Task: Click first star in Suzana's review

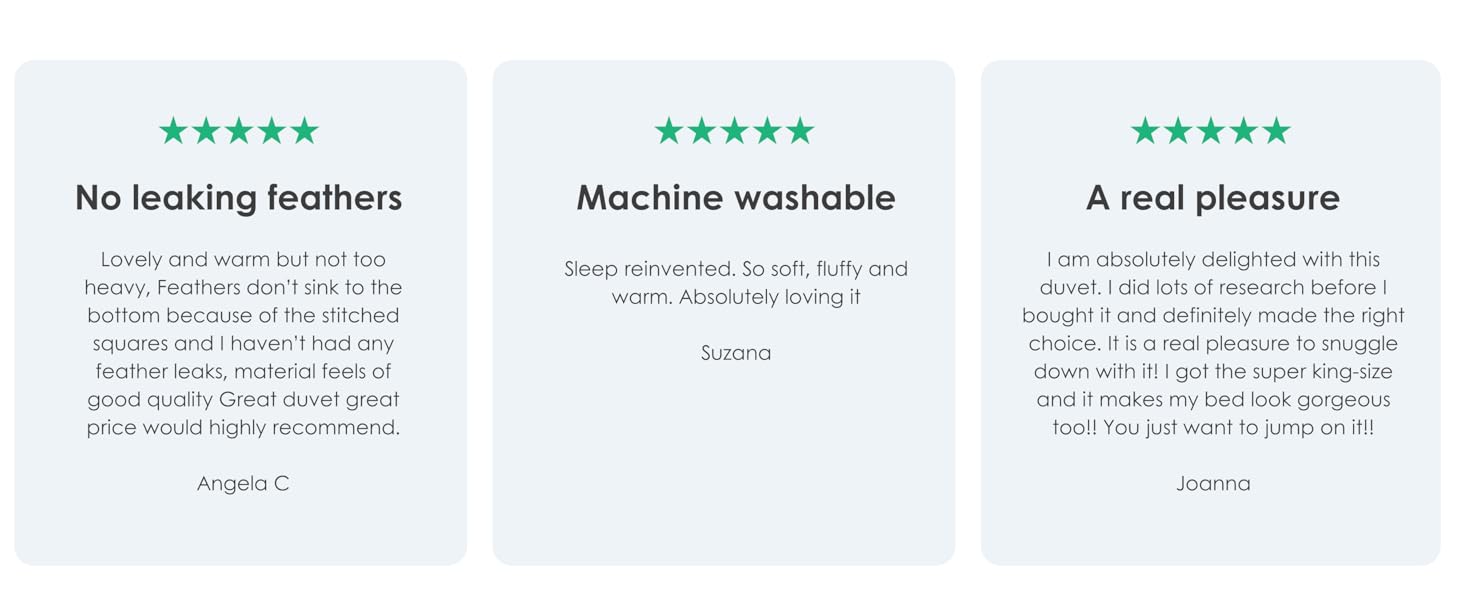Action: 669,131
